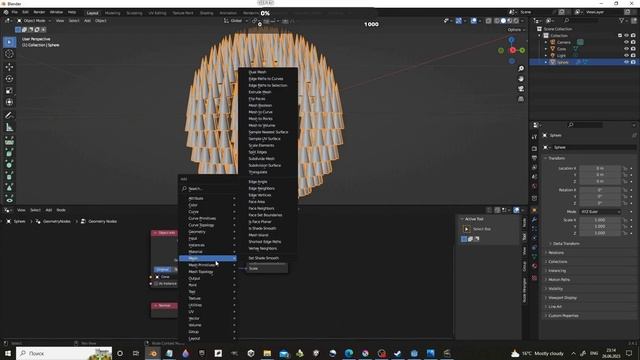Open the XYZ Euler rotation mode dropdown
Screen dimensions: 640x360
(600, 211)
